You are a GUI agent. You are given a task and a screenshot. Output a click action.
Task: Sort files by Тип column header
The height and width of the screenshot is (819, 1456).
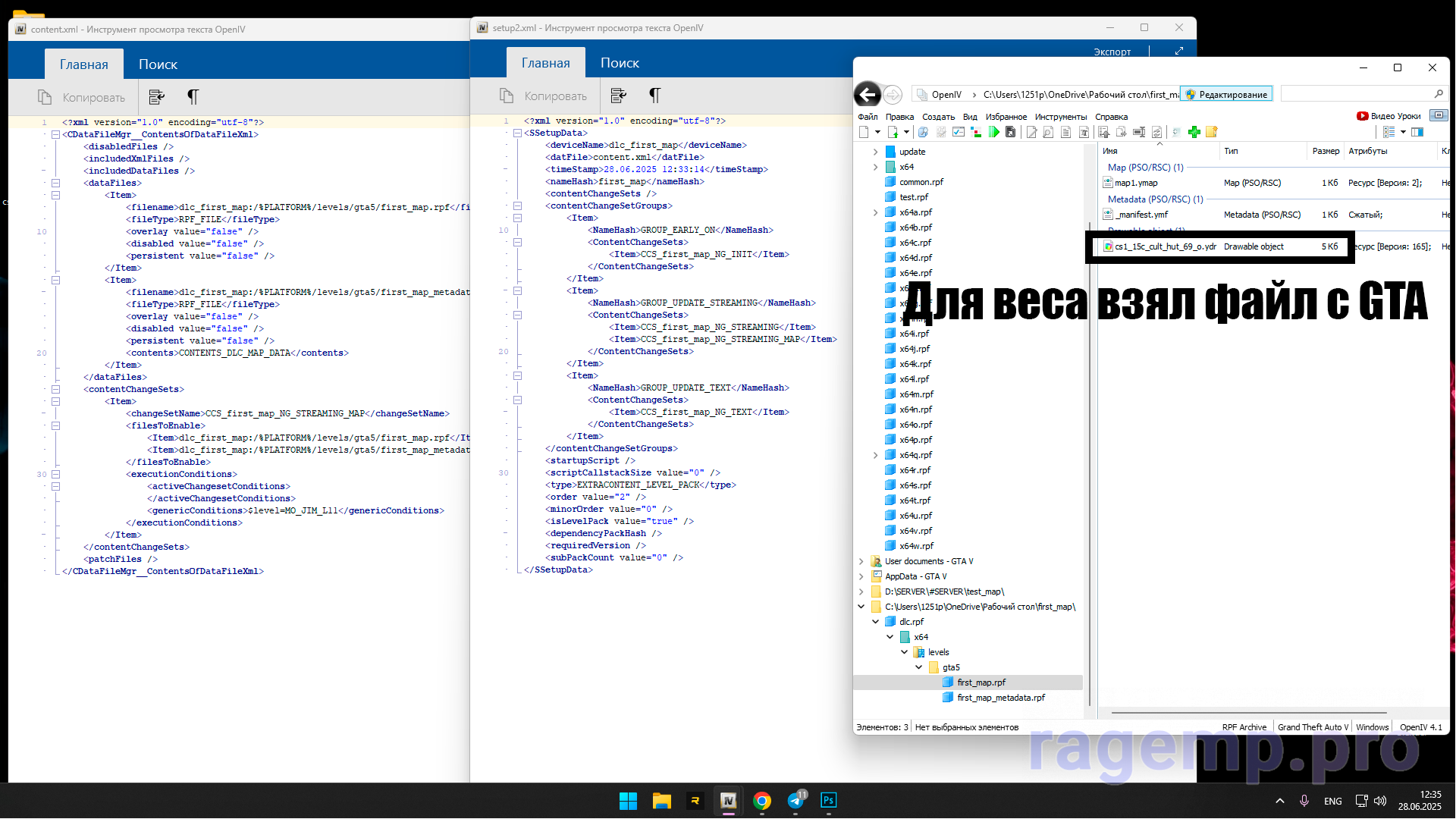point(1264,151)
